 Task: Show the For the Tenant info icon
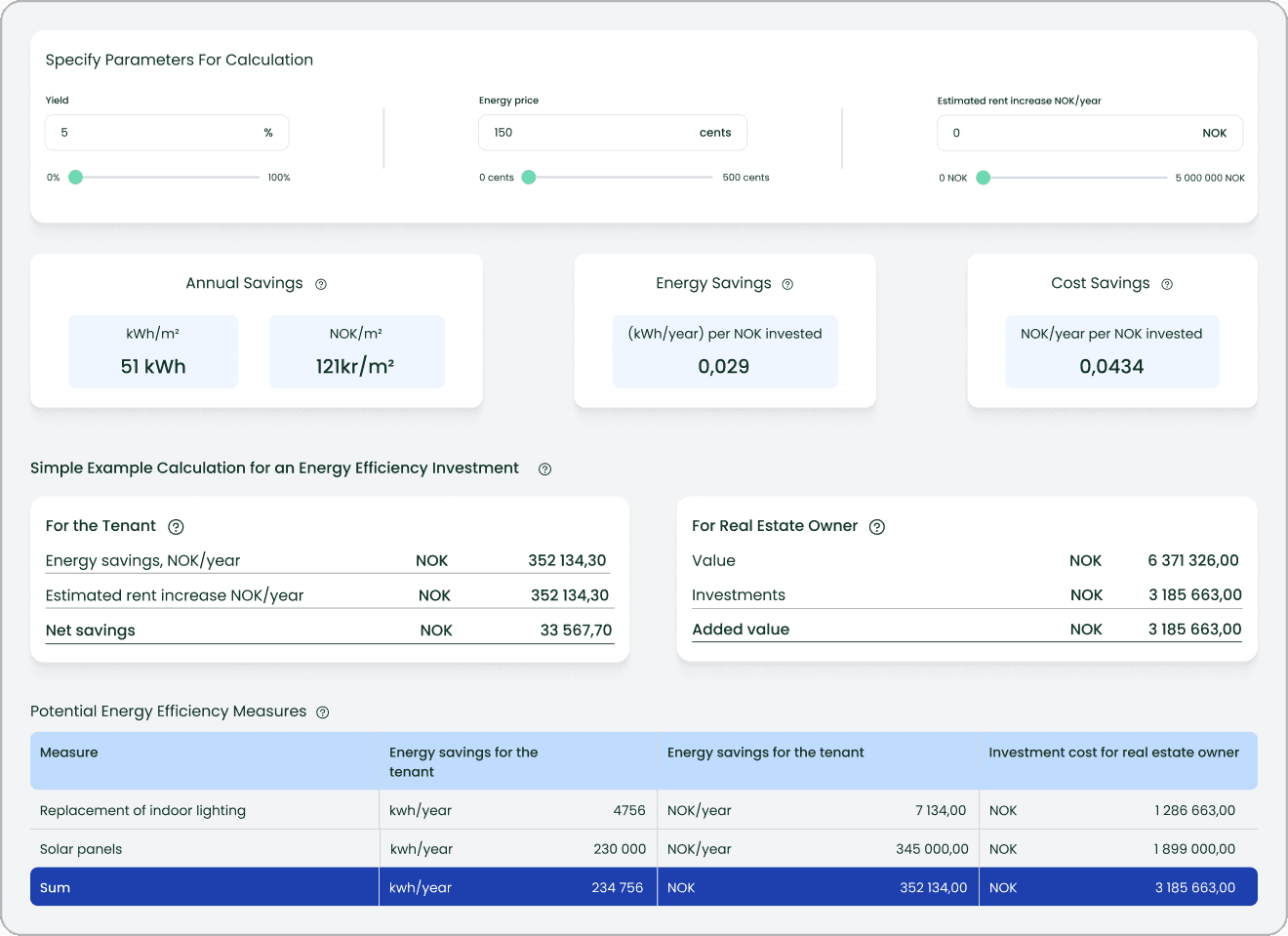[176, 527]
